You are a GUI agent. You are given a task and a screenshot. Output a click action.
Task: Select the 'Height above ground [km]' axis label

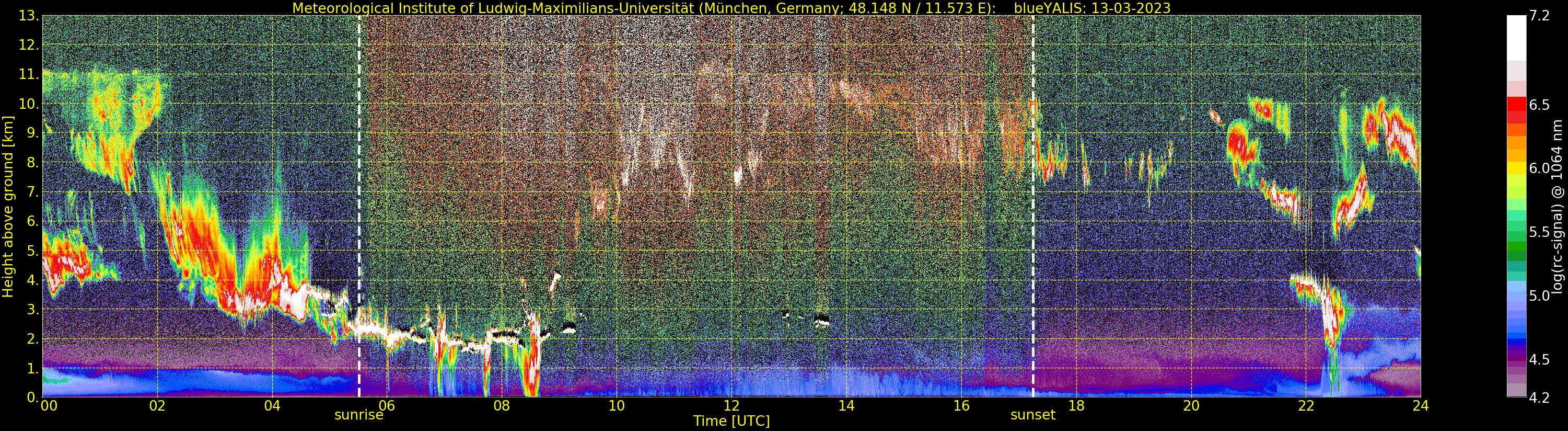[x=8, y=207]
